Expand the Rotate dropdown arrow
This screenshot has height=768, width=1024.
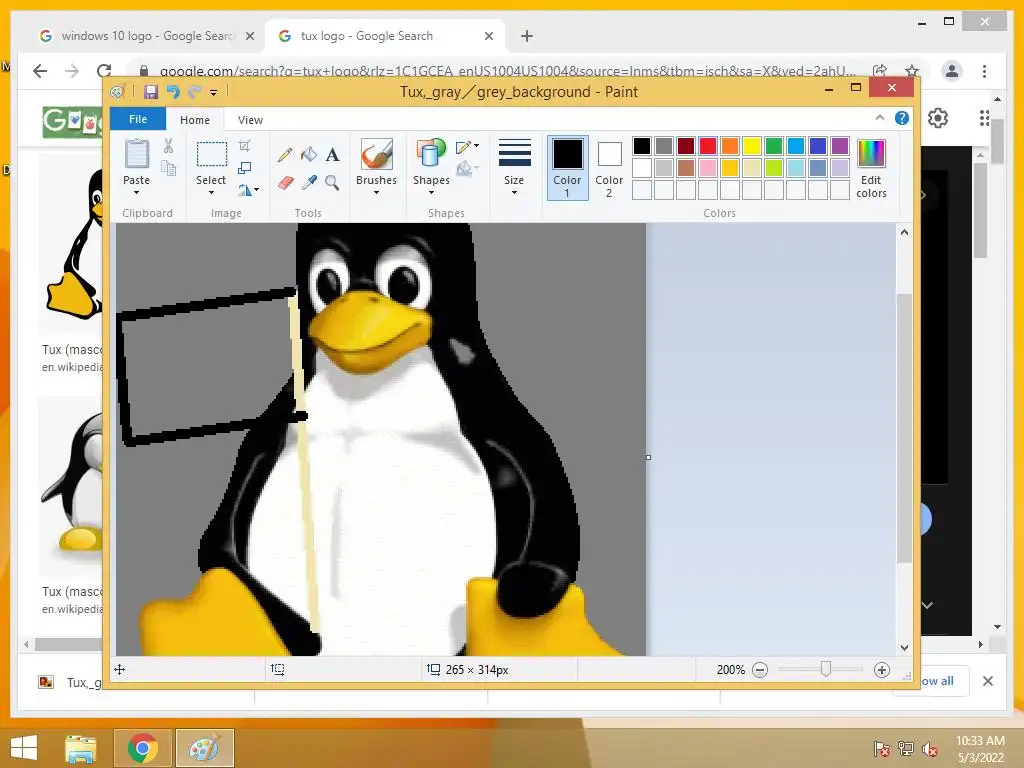click(257, 190)
